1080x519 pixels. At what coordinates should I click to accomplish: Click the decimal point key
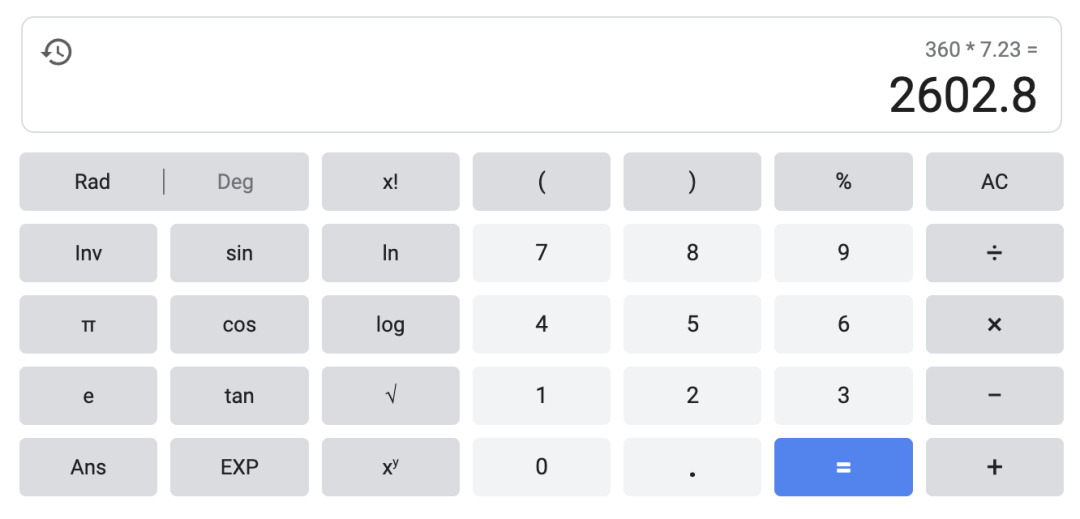[692, 467]
